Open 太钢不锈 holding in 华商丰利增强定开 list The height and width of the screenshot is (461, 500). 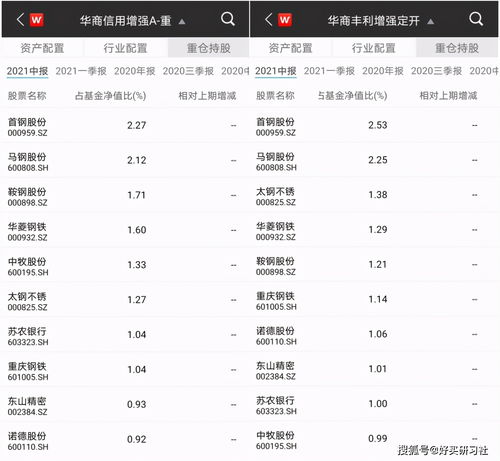click(374, 196)
